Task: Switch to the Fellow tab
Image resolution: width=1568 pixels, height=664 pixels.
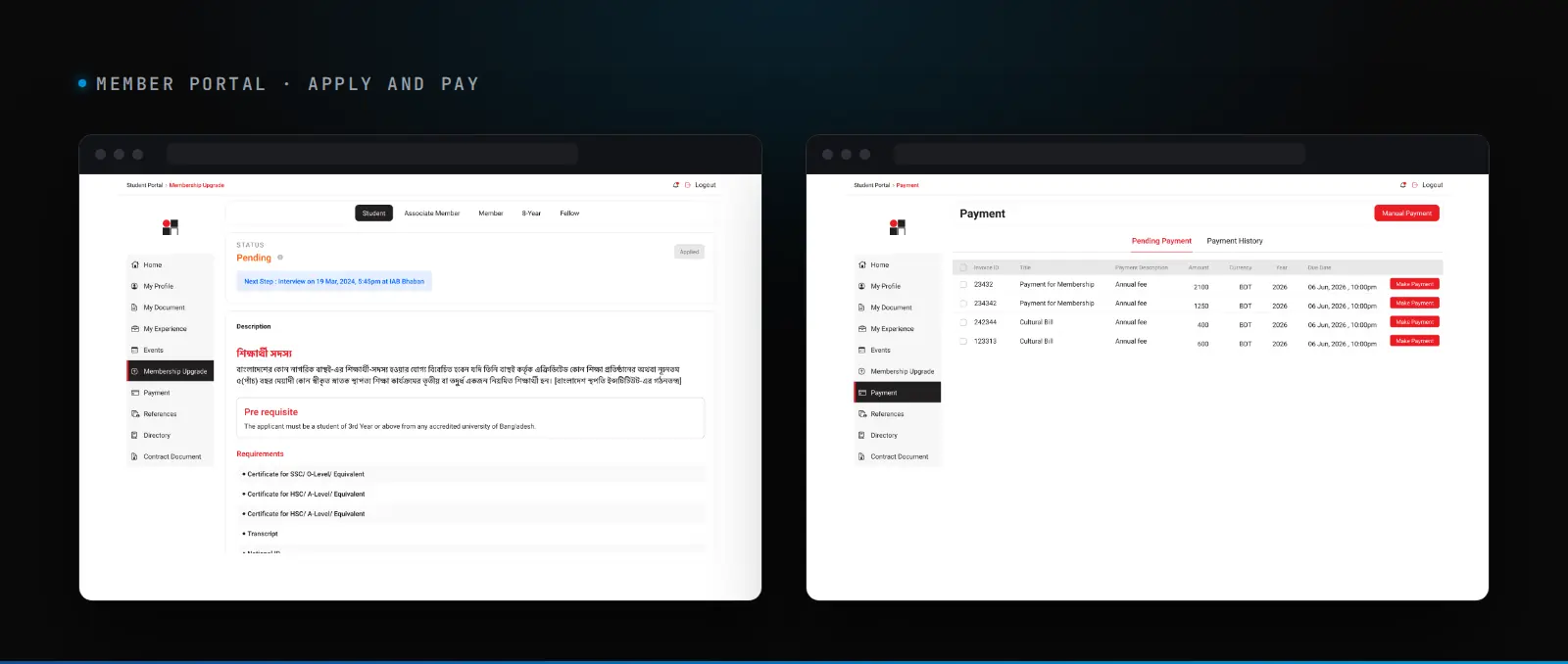Action: (x=569, y=213)
